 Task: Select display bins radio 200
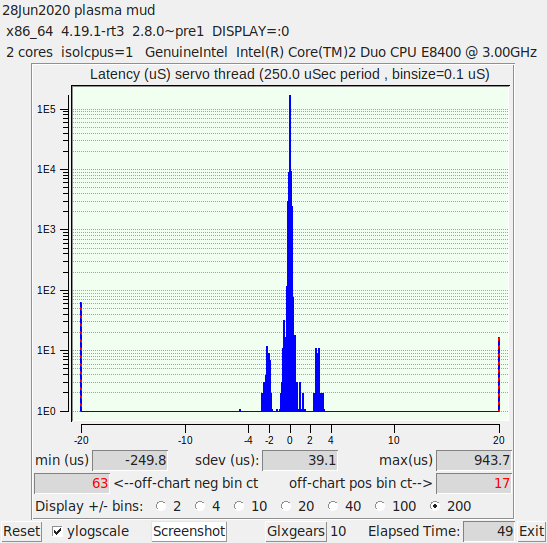click(435, 506)
